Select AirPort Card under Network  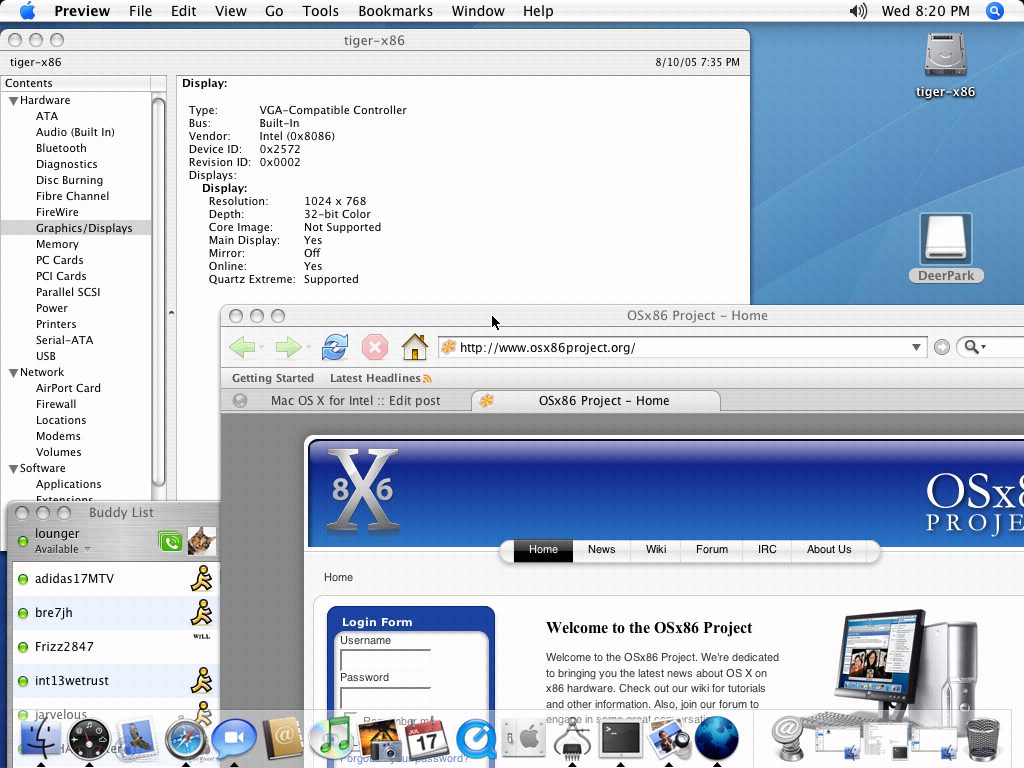pos(69,388)
